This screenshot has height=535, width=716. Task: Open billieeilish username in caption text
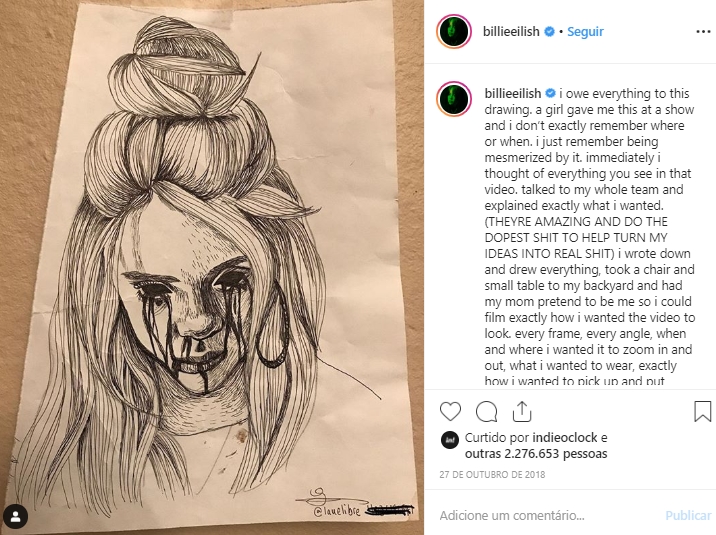click(x=513, y=93)
